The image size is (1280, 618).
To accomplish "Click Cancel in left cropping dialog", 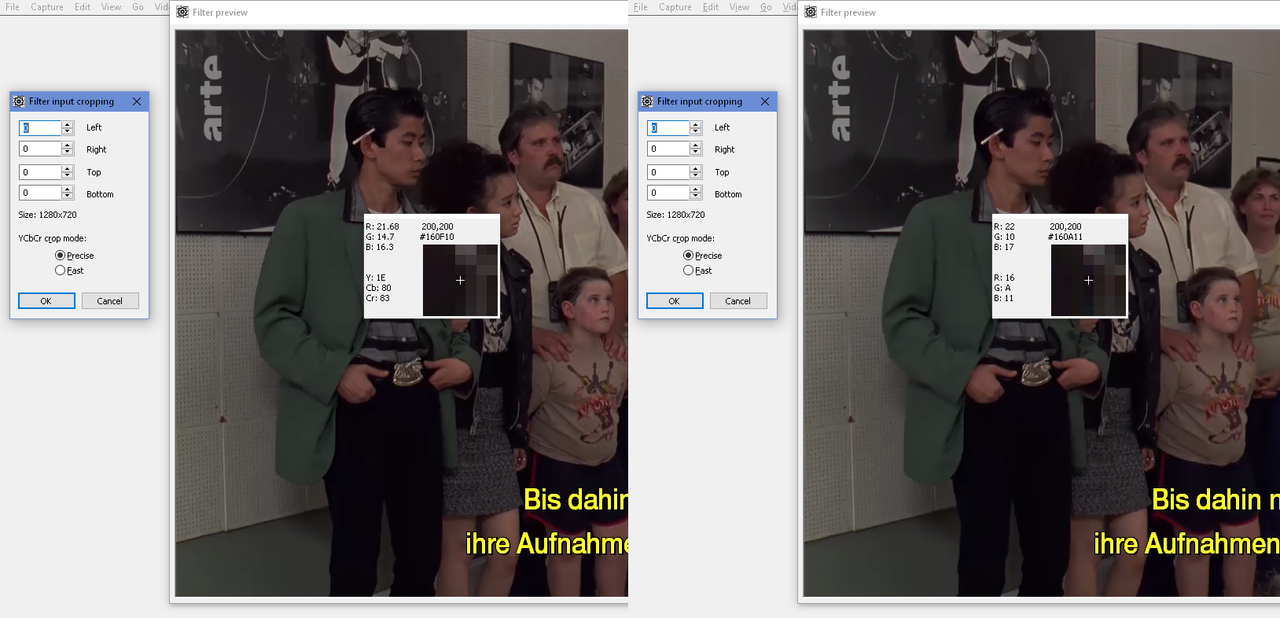I will coord(110,301).
